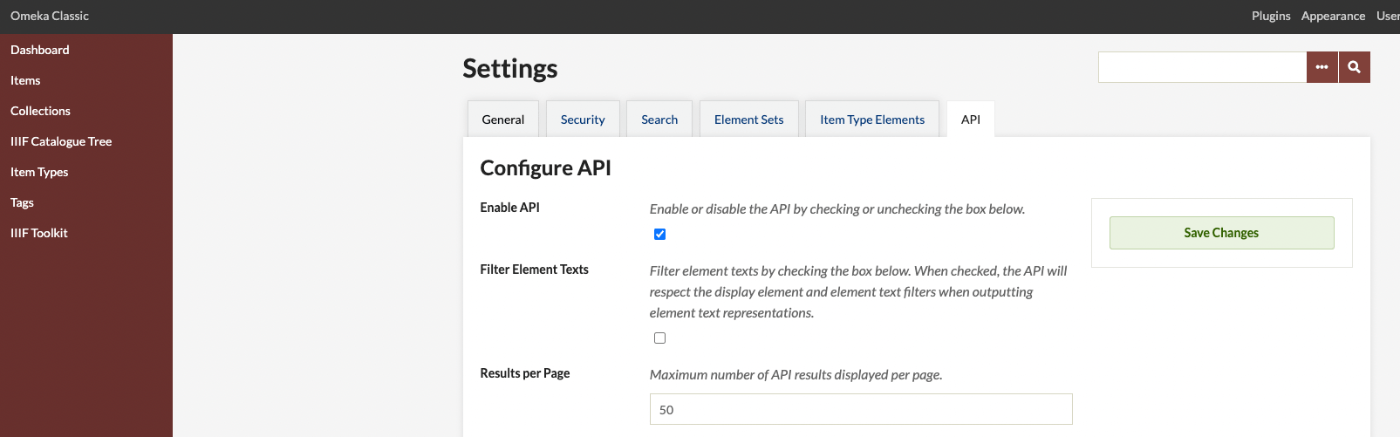Image resolution: width=1400 pixels, height=437 pixels.
Task: Open advanced search options ellipsis button
Action: coord(1322,67)
